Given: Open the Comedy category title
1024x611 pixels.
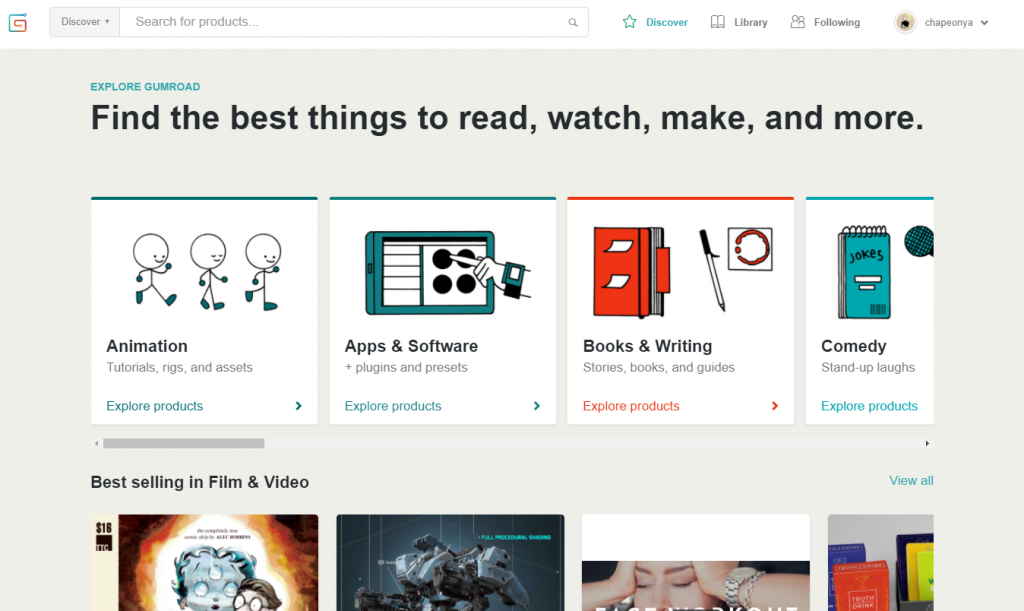Looking at the screenshot, I should (854, 346).
